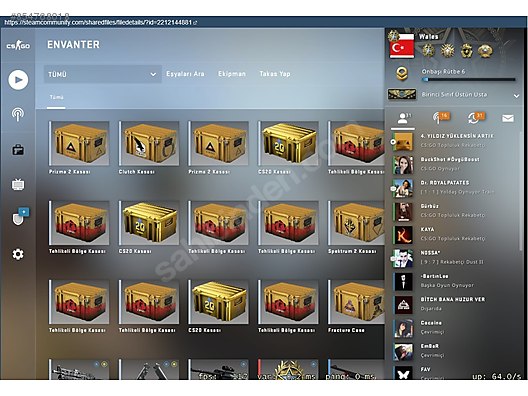
Task: Open pending invites icon with badge 31
Action: pos(475,118)
